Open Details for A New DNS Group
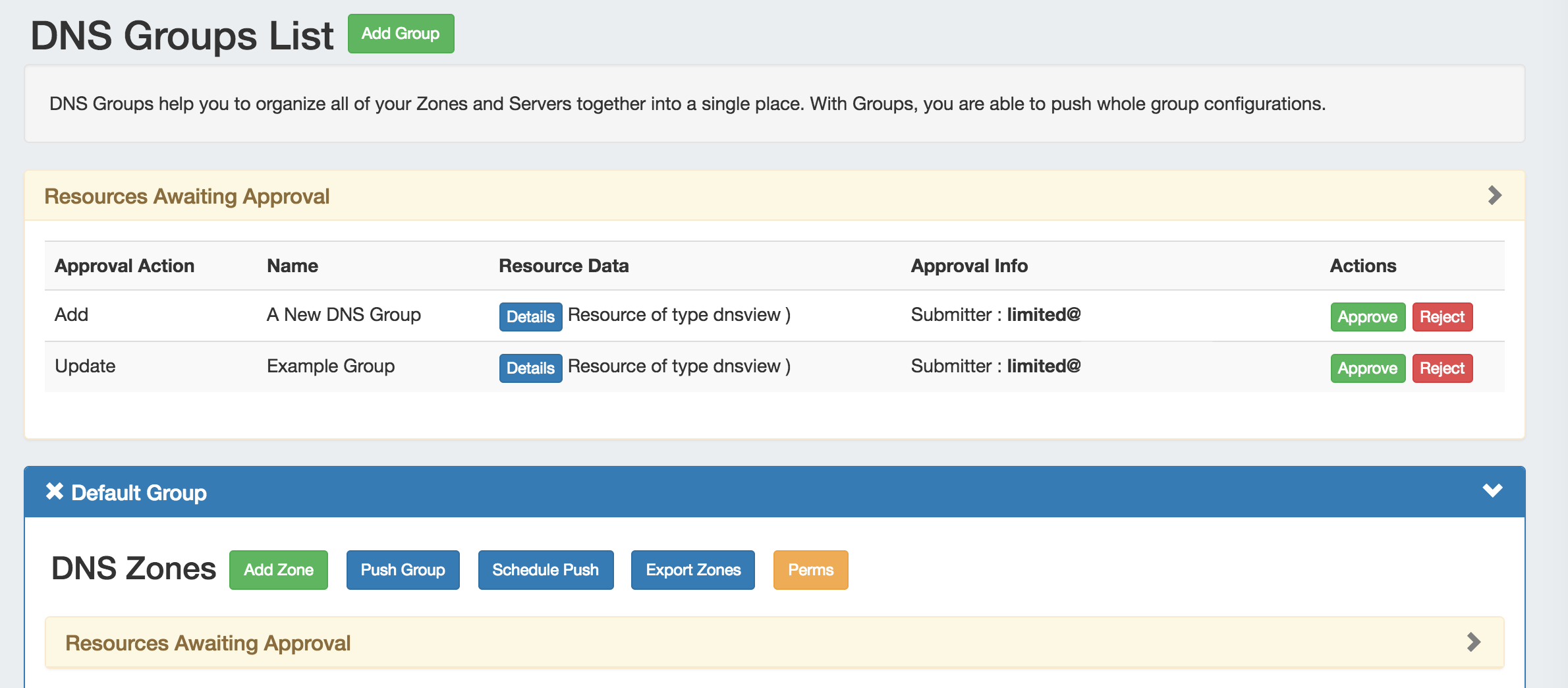This screenshot has width=1568, height=688. (530, 317)
